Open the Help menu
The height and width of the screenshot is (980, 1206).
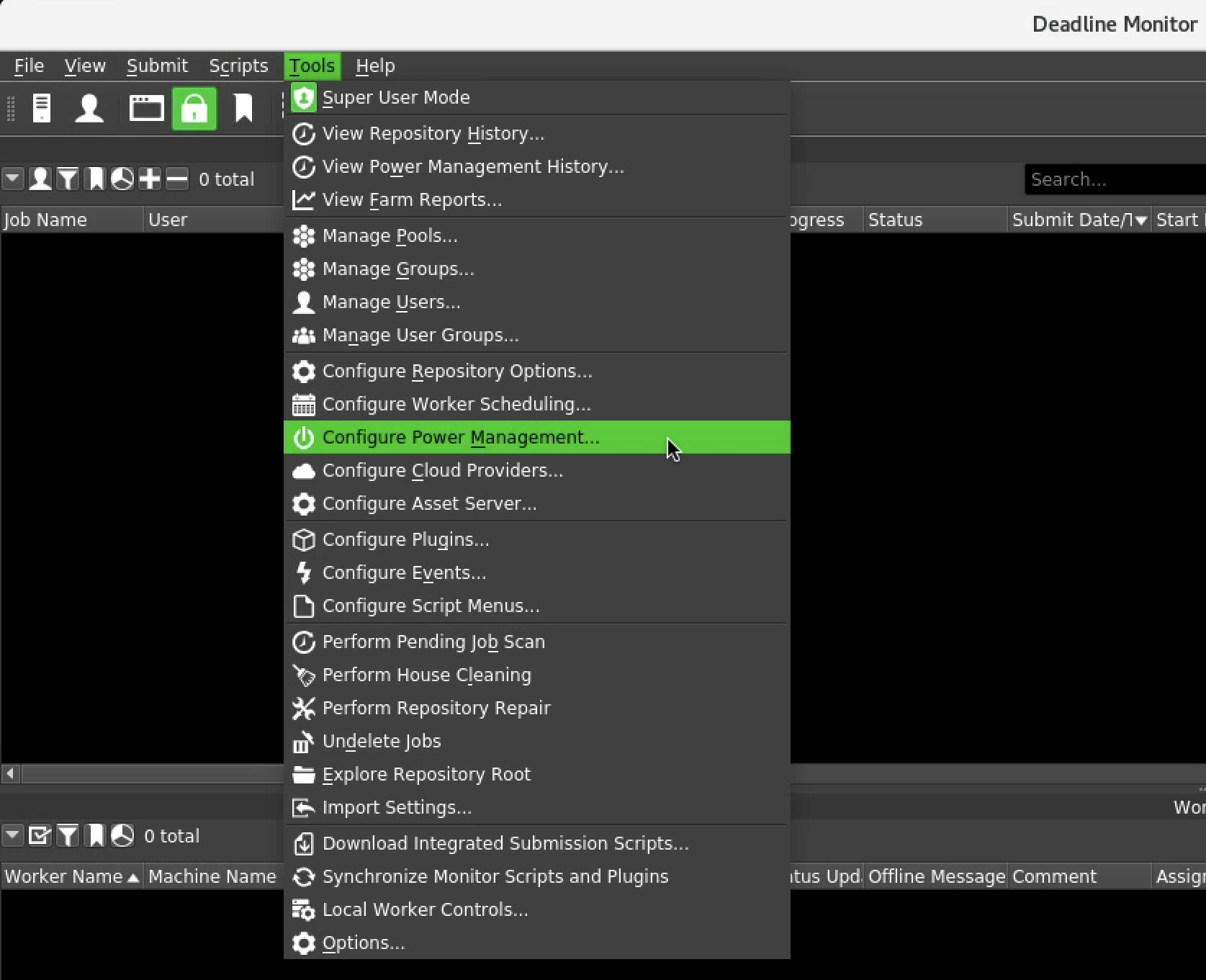[x=374, y=66]
